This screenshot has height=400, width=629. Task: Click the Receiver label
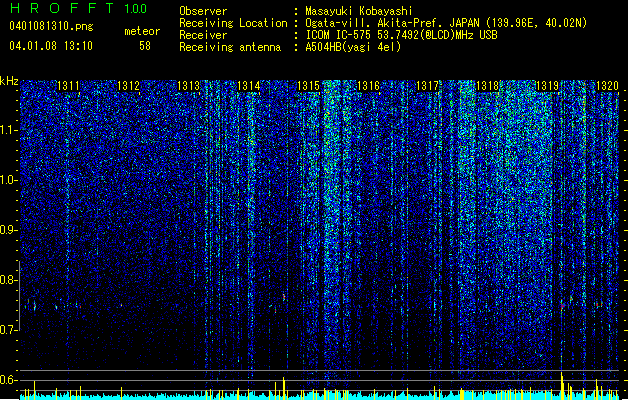click(203, 35)
